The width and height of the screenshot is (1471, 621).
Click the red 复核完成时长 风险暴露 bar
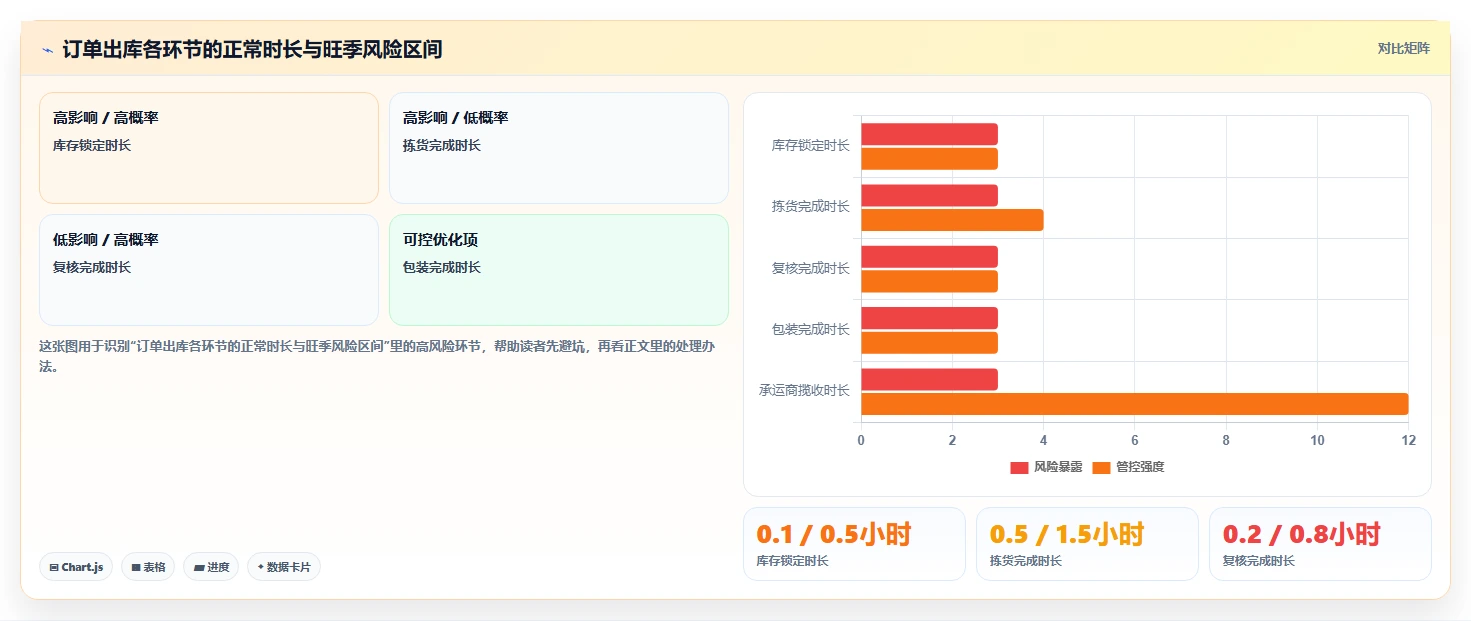tap(929, 257)
